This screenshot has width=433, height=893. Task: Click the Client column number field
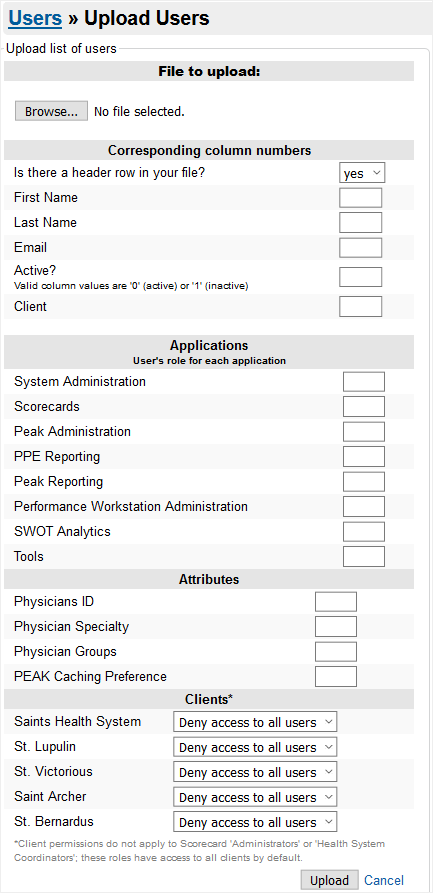point(361,306)
